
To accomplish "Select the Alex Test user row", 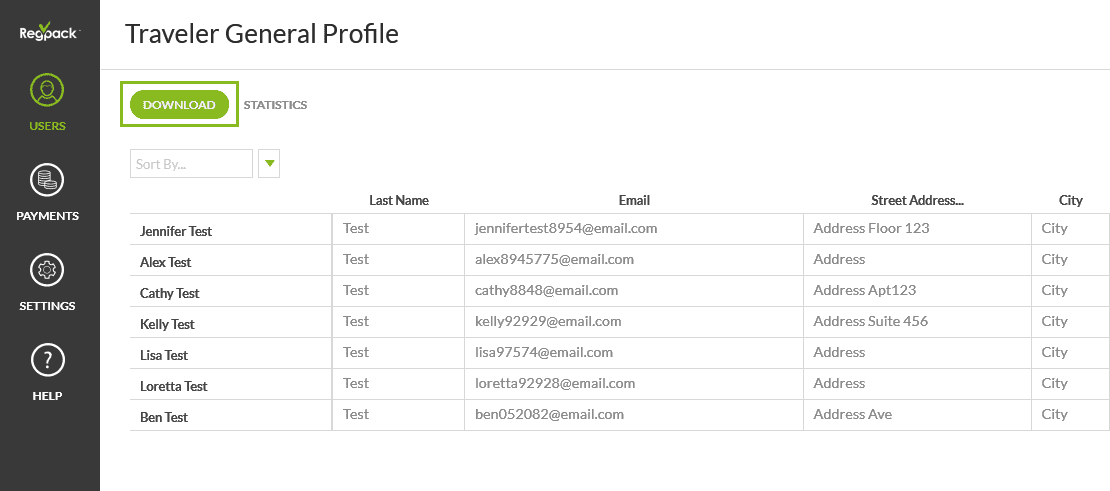I will [166, 262].
